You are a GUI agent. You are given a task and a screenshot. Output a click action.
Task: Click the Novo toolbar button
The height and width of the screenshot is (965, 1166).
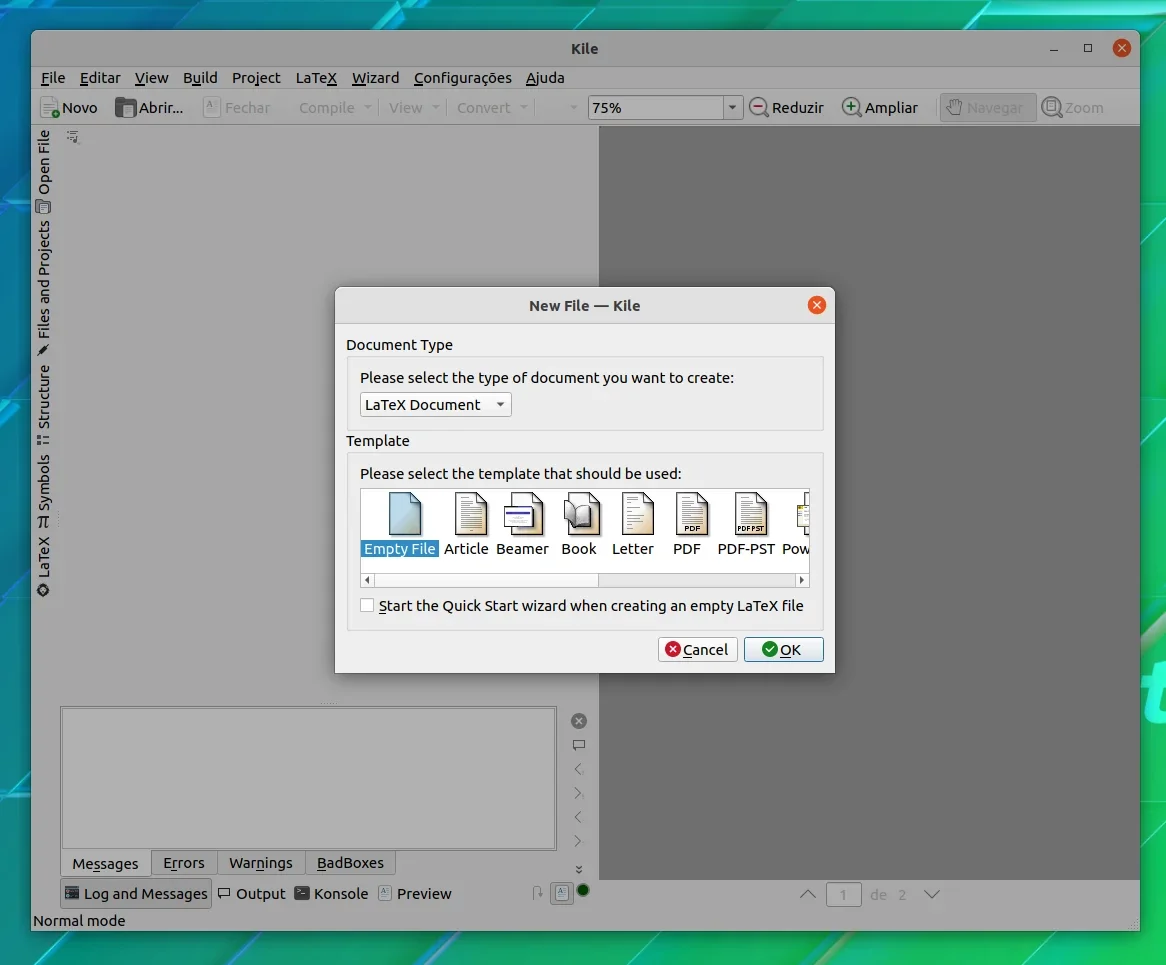(69, 108)
